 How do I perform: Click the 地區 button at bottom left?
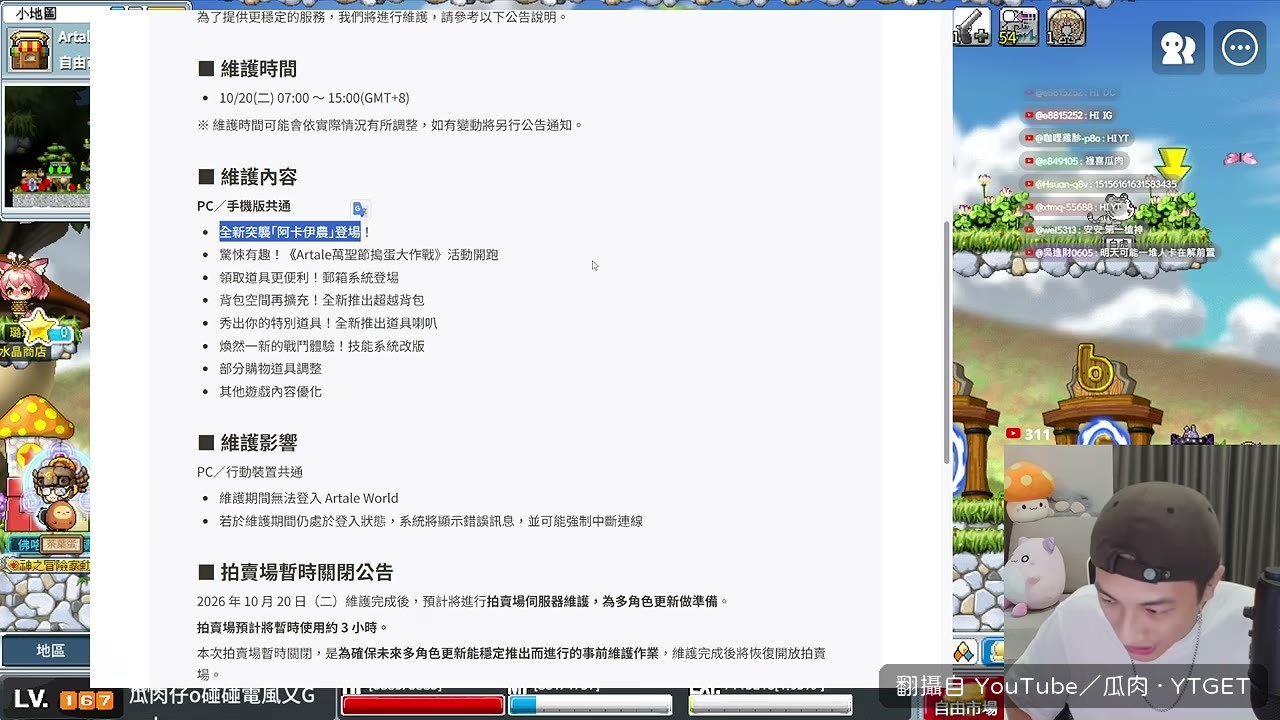tap(50, 650)
